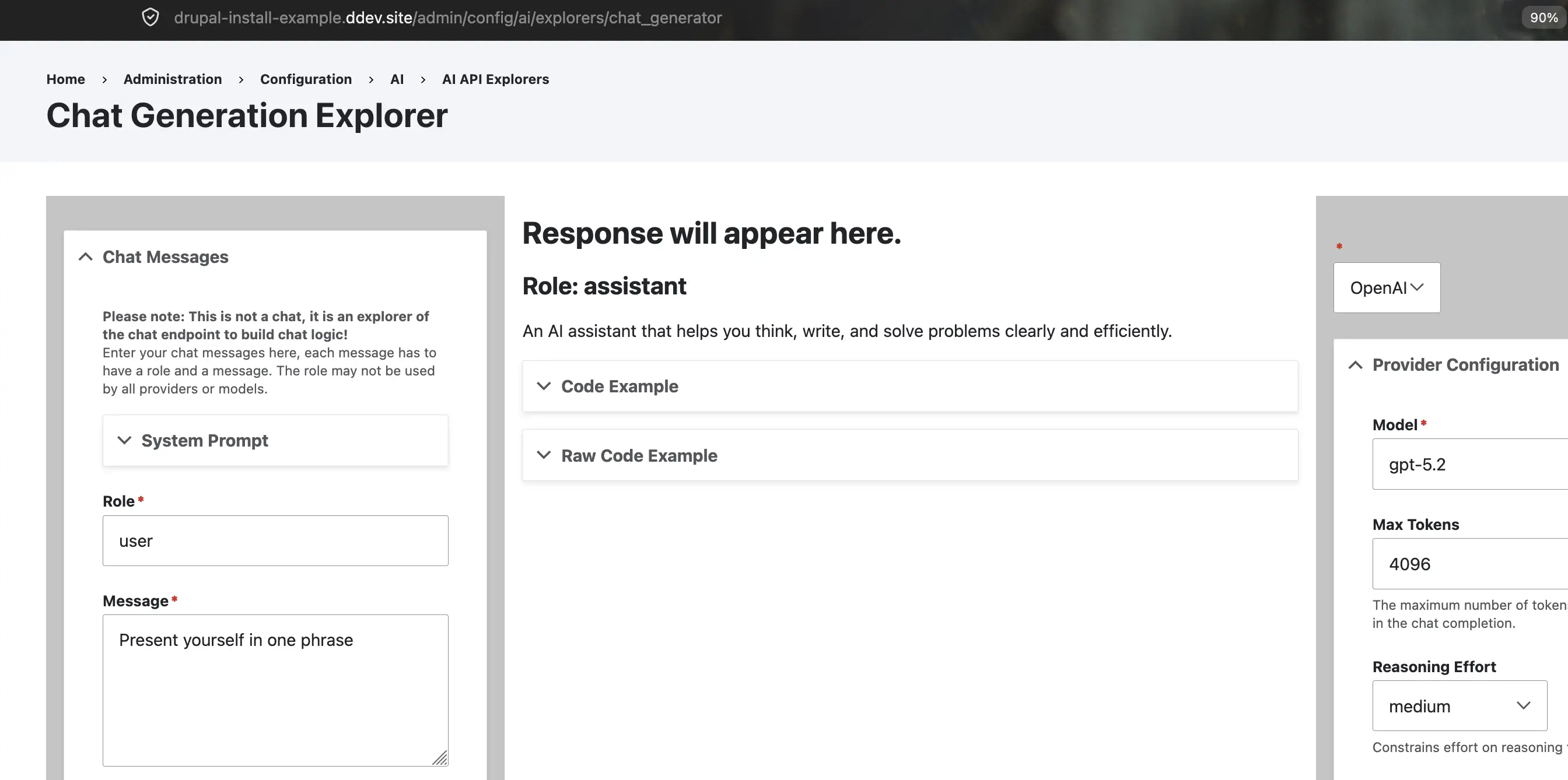Click the Message textarea resize handle
The height and width of the screenshot is (780, 1568).
tap(440, 757)
